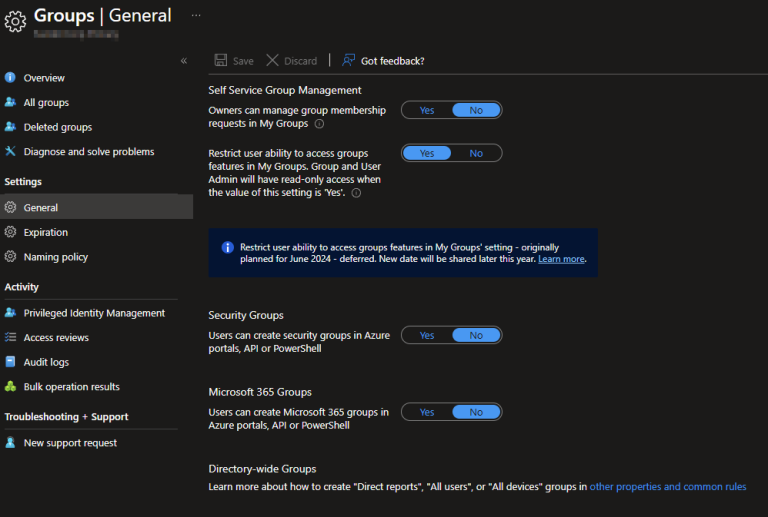The width and height of the screenshot is (768, 517).
Task: Click the Overview info icon
Action: point(10,77)
